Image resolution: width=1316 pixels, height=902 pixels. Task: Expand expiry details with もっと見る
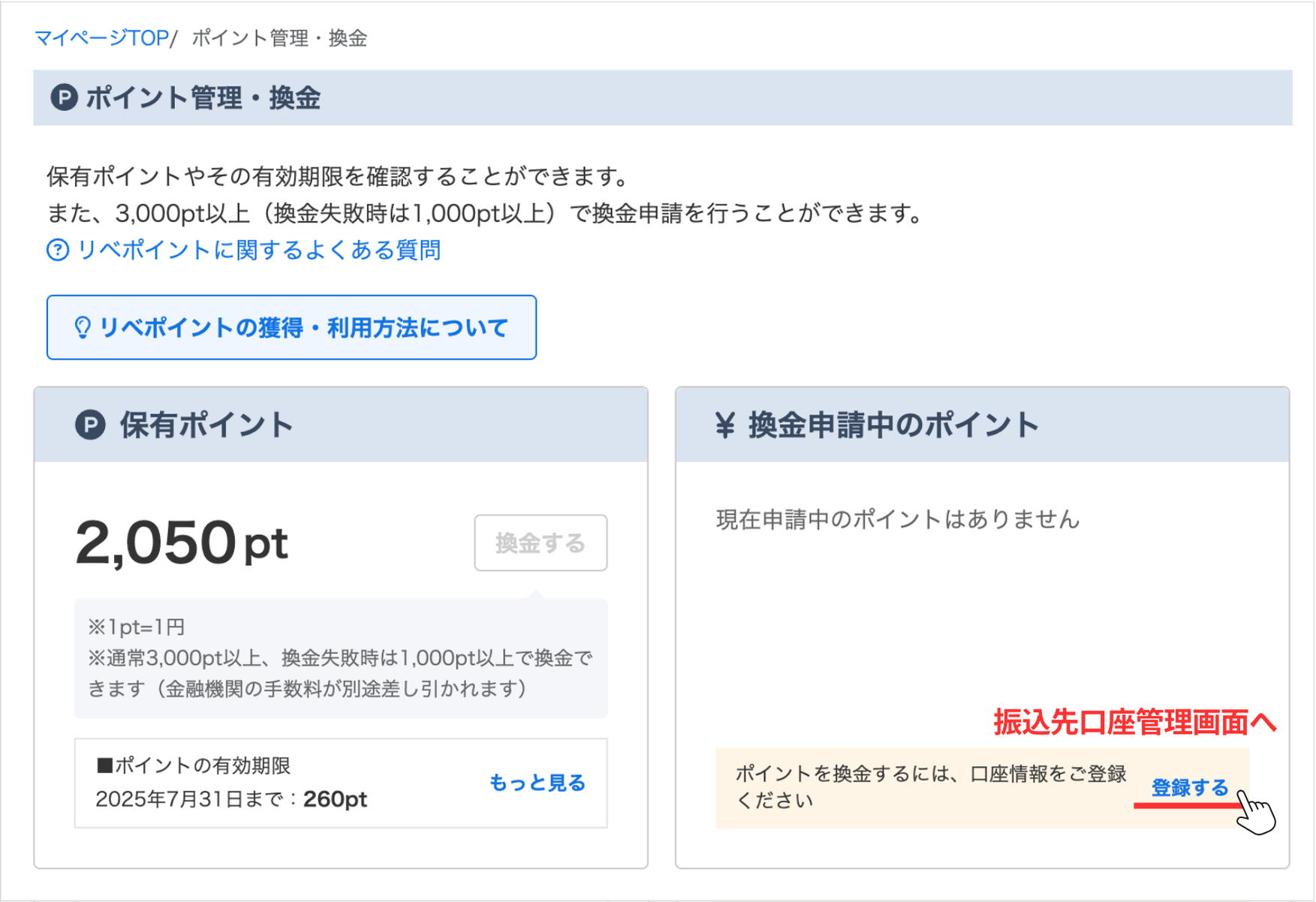537,783
